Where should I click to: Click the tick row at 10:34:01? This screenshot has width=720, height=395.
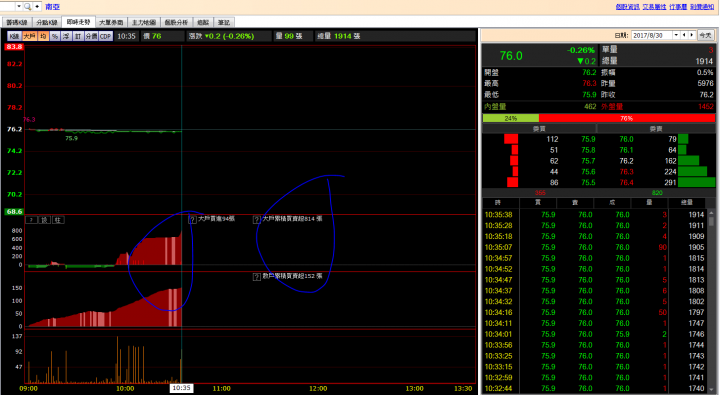click(x=595, y=334)
